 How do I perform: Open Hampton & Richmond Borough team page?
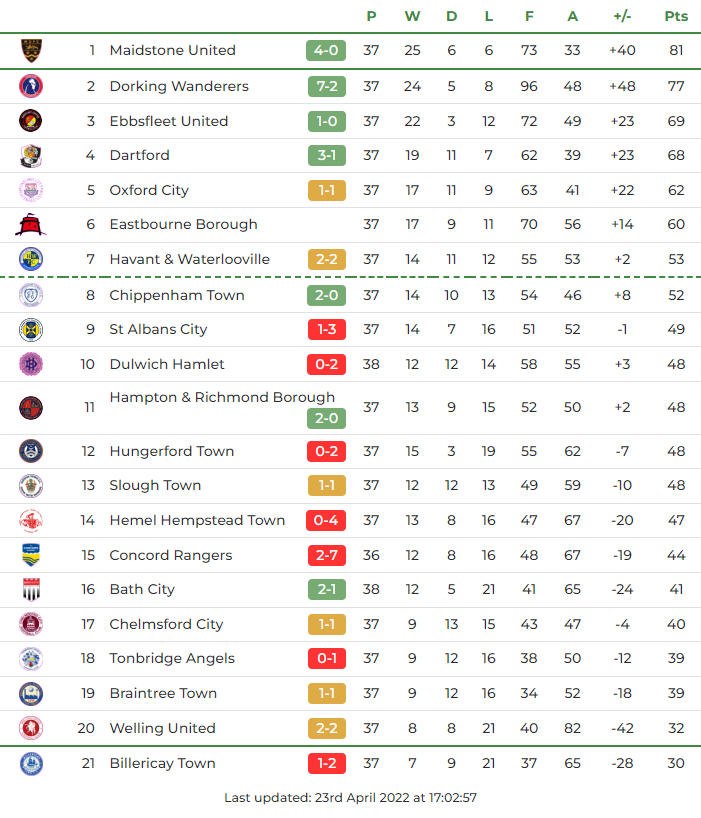222,397
